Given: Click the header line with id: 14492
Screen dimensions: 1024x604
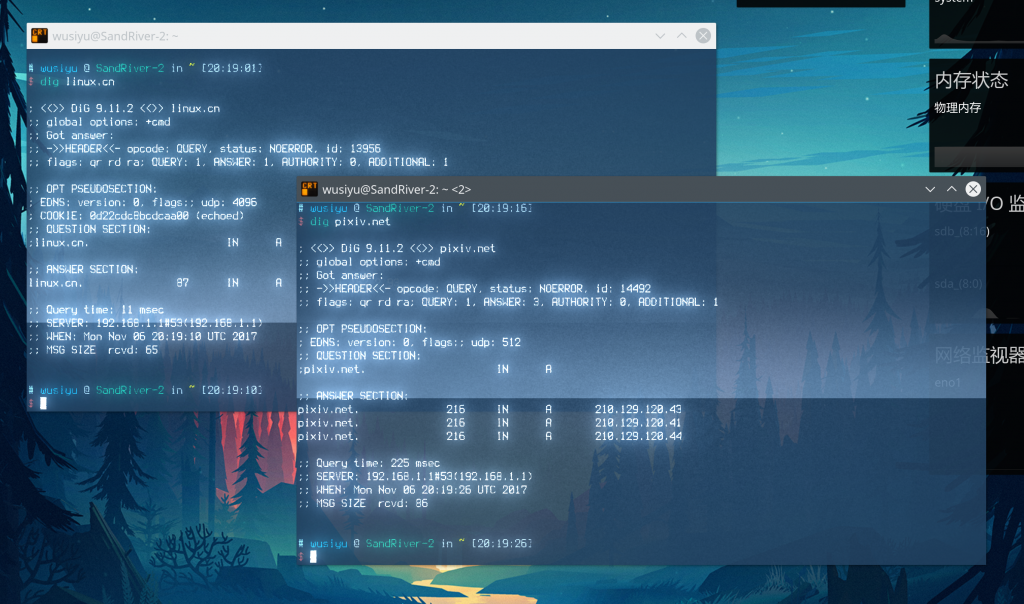Looking at the screenshot, I should [475, 289].
